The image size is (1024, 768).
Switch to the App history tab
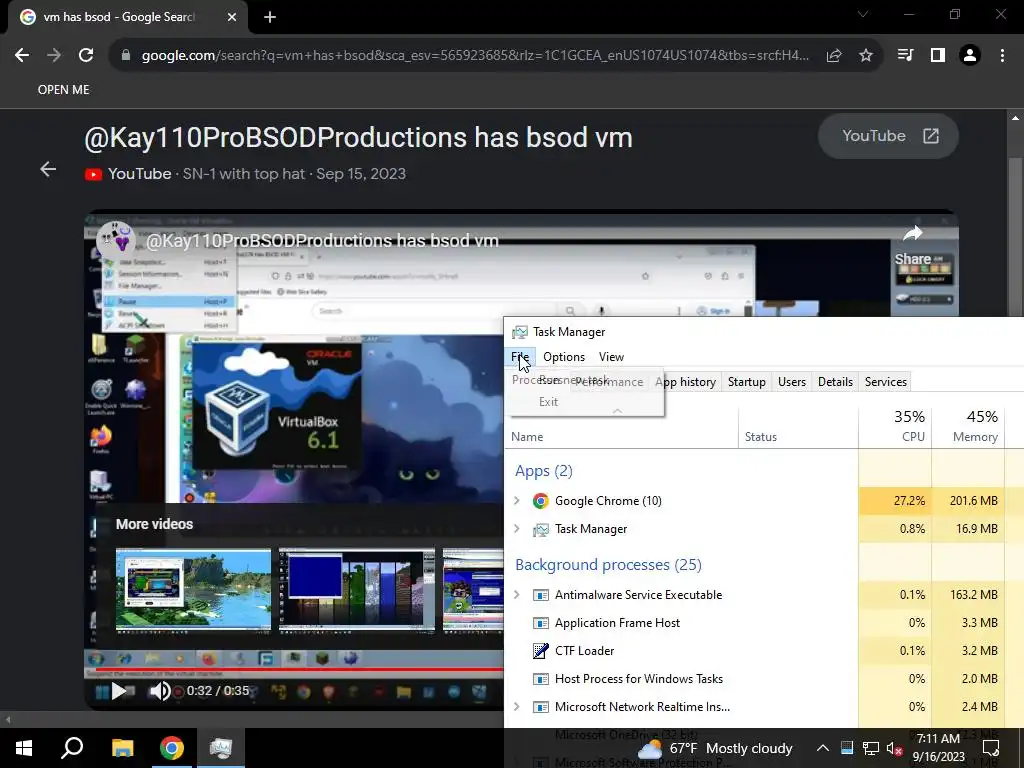(685, 381)
